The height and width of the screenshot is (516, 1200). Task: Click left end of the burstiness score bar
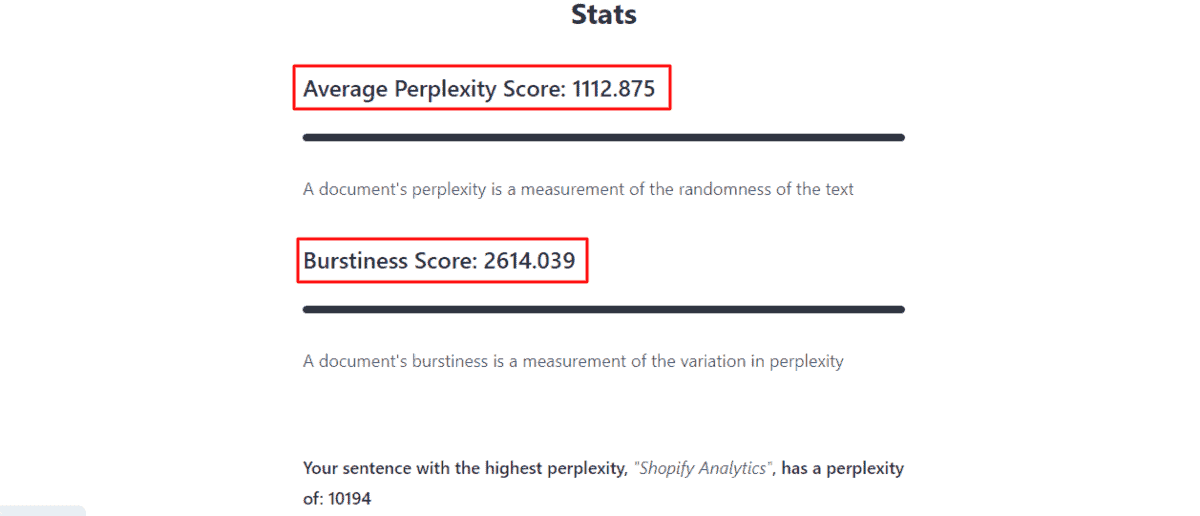[x=309, y=310]
